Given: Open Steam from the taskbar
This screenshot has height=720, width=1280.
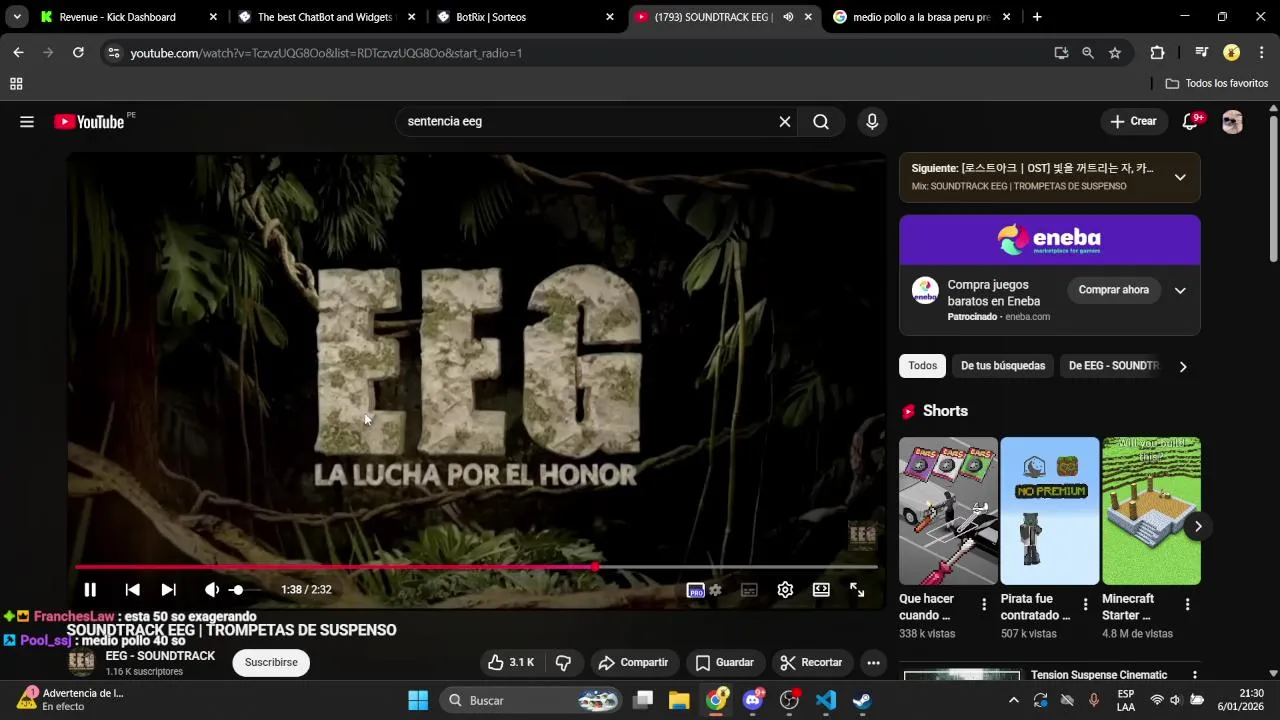Looking at the screenshot, I should pos(861,700).
